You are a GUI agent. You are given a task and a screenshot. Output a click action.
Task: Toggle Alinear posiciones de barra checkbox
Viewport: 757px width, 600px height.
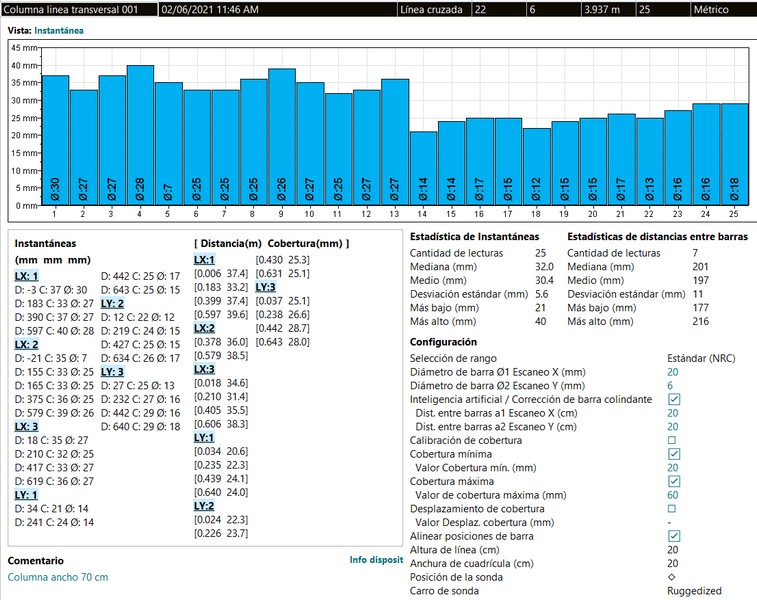(674, 536)
